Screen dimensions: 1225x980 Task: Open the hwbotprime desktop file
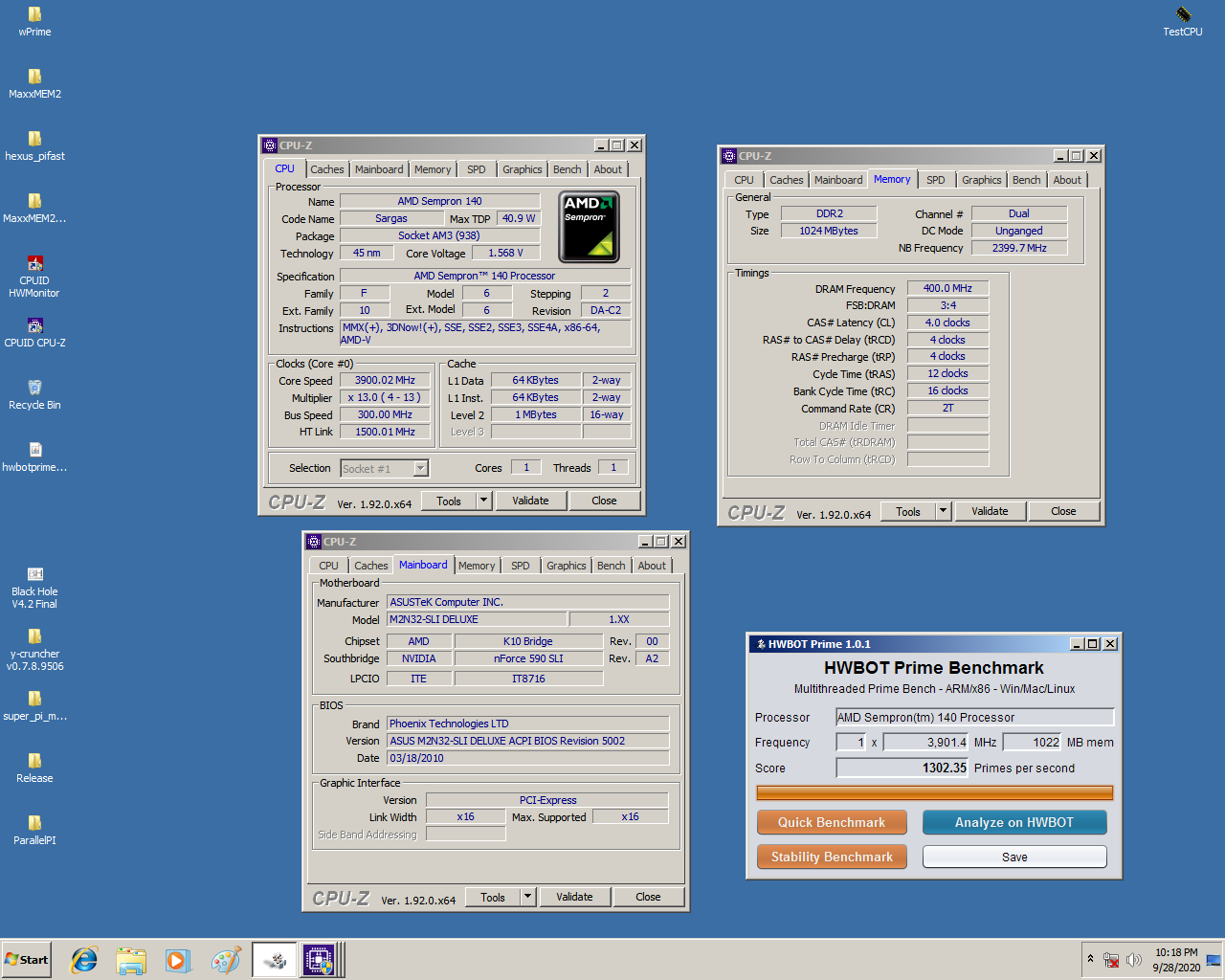(x=34, y=457)
